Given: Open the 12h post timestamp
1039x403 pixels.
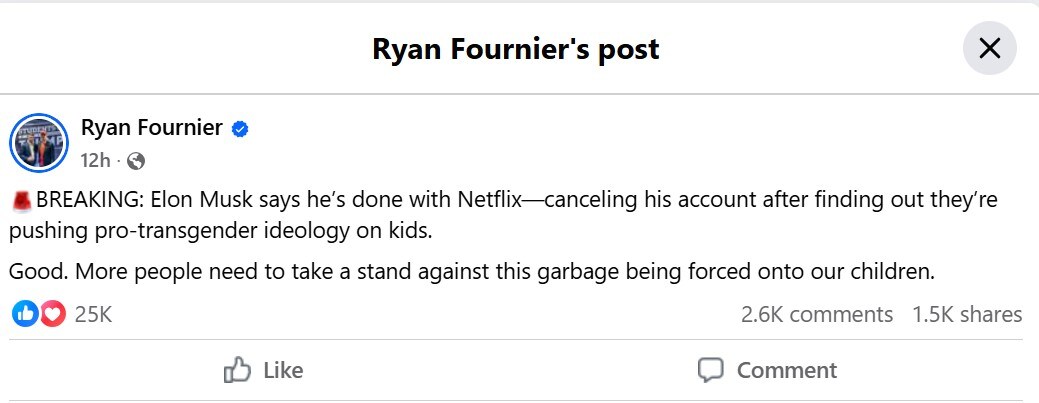Looking at the screenshot, I should (x=95, y=160).
